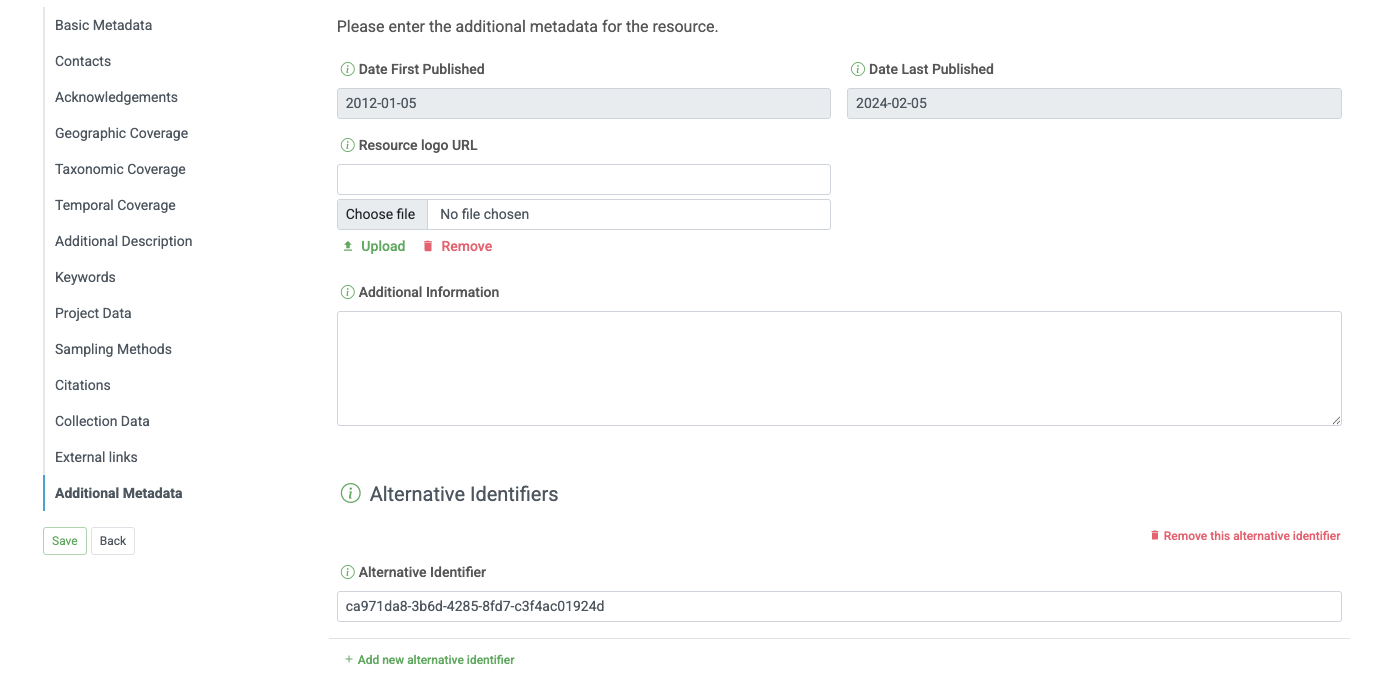Open the Citations section
1397x700 pixels.
click(82, 385)
